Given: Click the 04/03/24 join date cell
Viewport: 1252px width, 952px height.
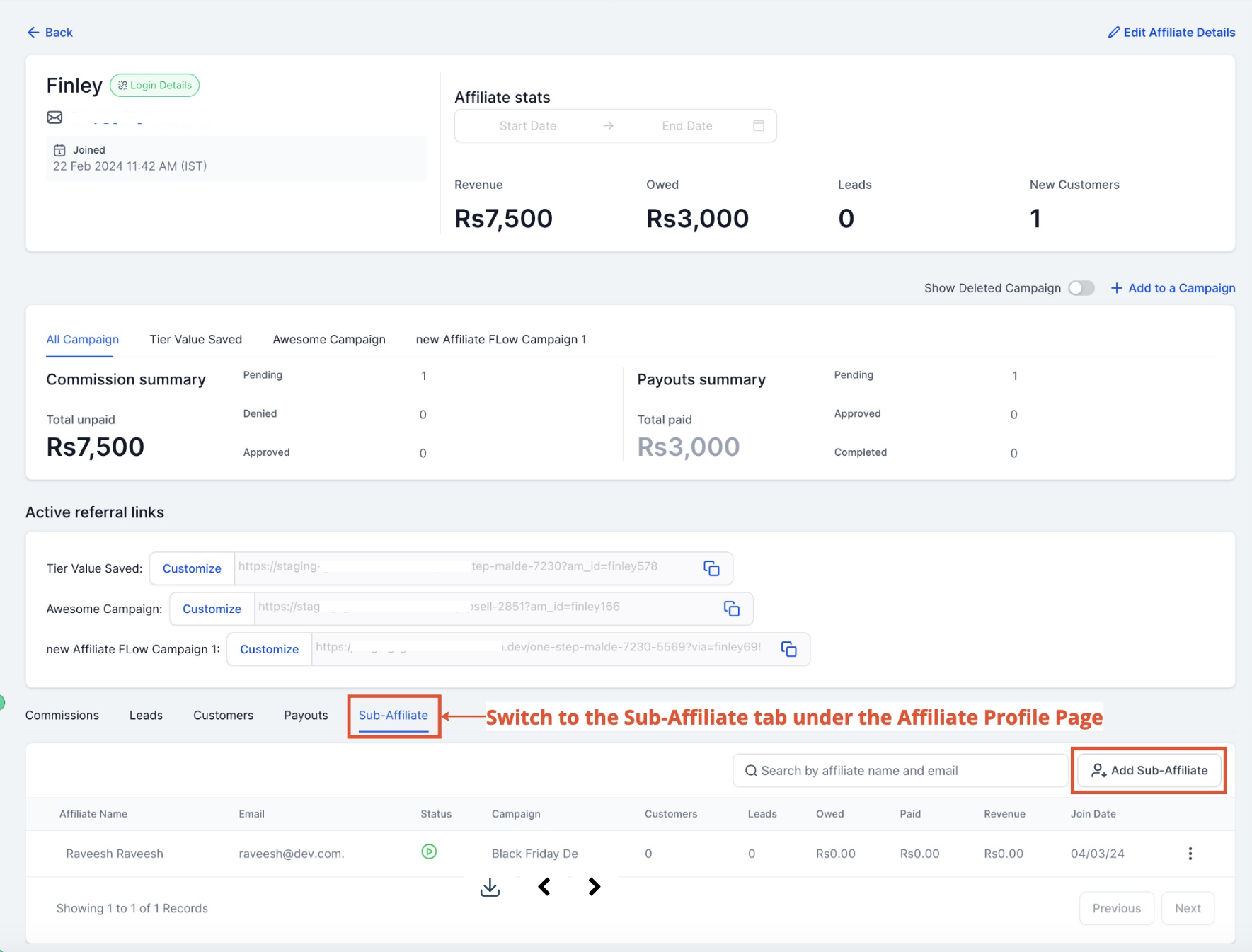Looking at the screenshot, I should (x=1097, y=854).
